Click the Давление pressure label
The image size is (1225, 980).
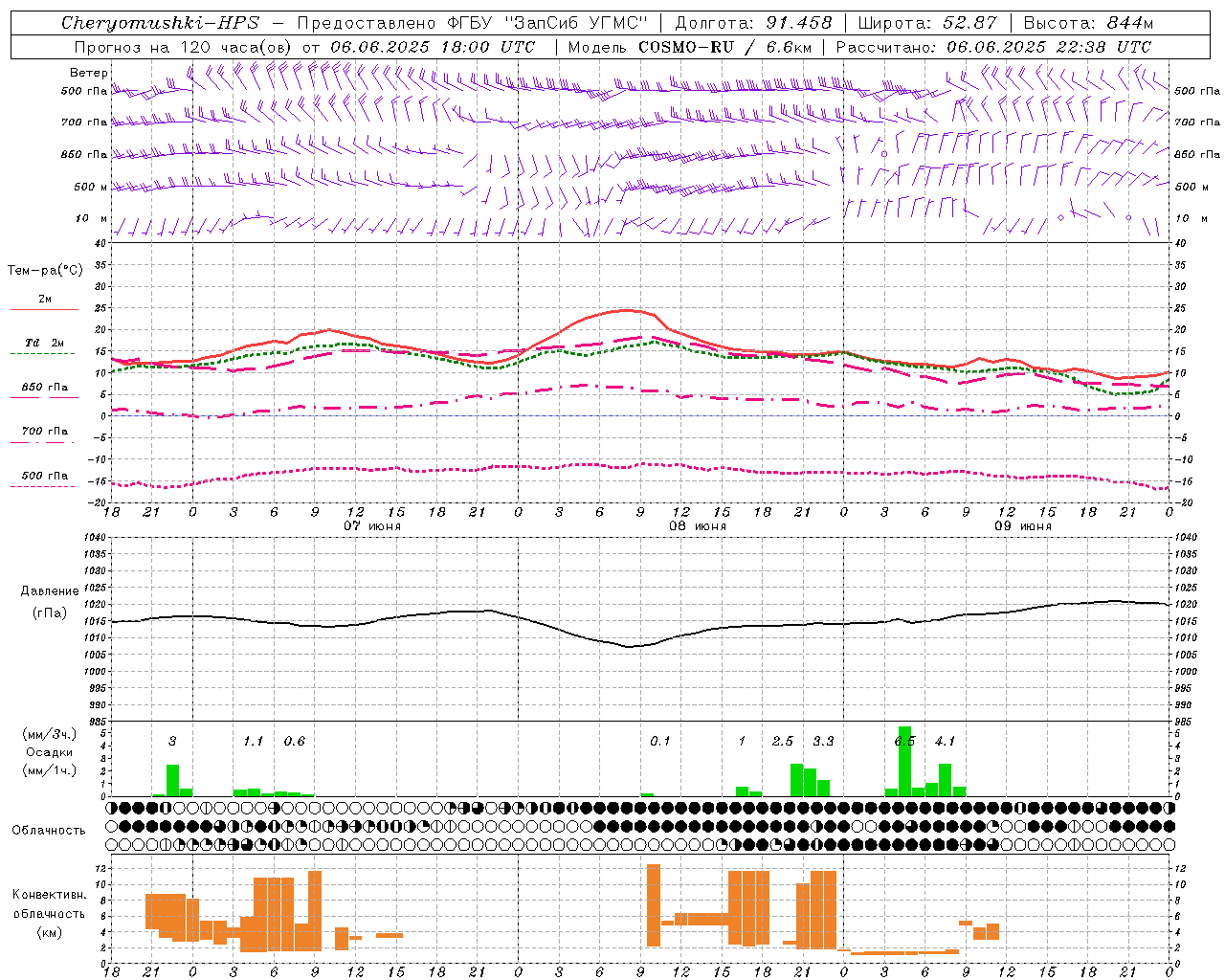(50, 591)
